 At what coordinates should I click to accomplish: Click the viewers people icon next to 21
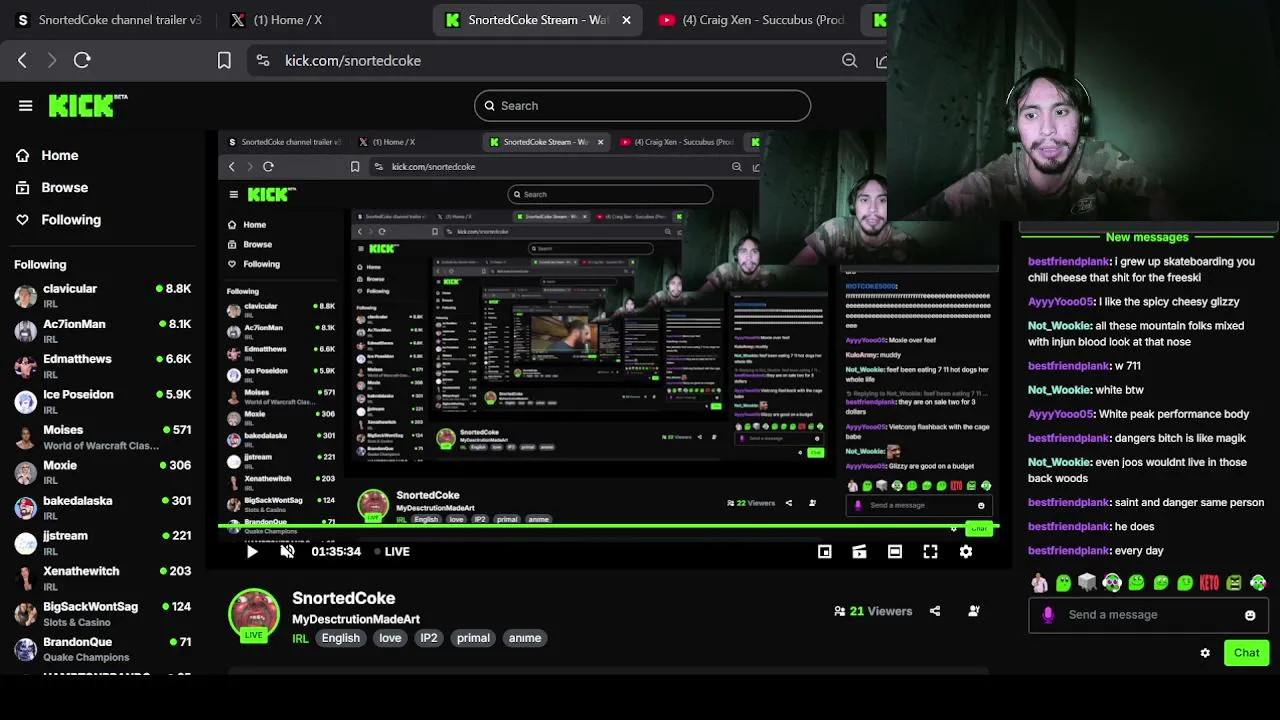click(839, 611)
